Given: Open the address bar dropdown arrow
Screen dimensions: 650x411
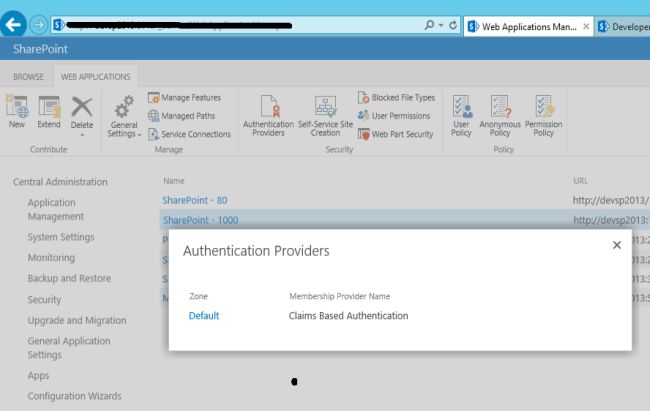Looking at the screenshot, I should click(x=441, y=26).
